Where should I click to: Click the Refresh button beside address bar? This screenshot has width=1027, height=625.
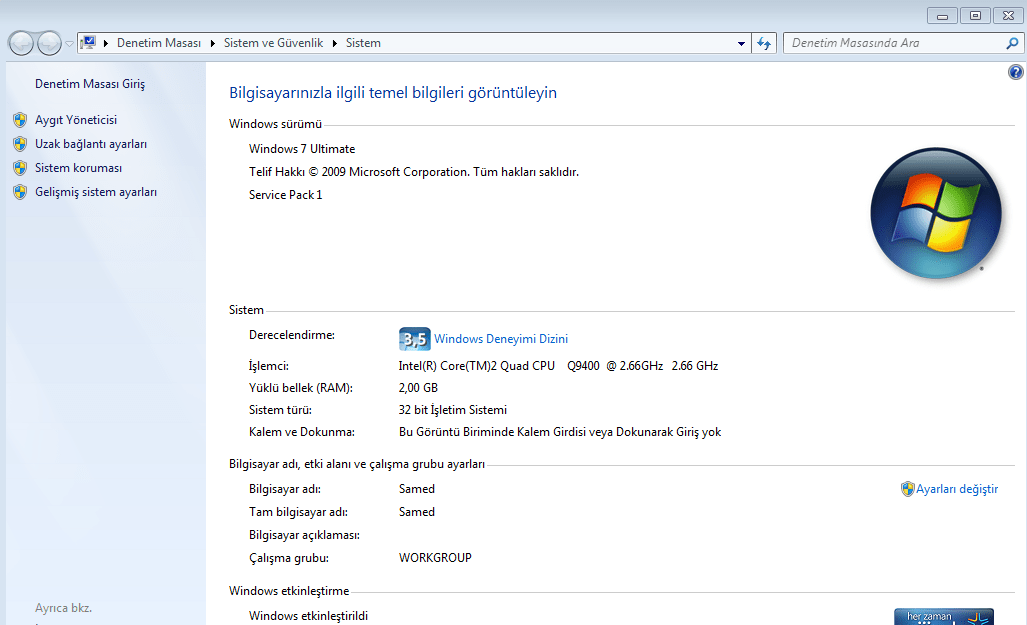[x=764, y=43]
